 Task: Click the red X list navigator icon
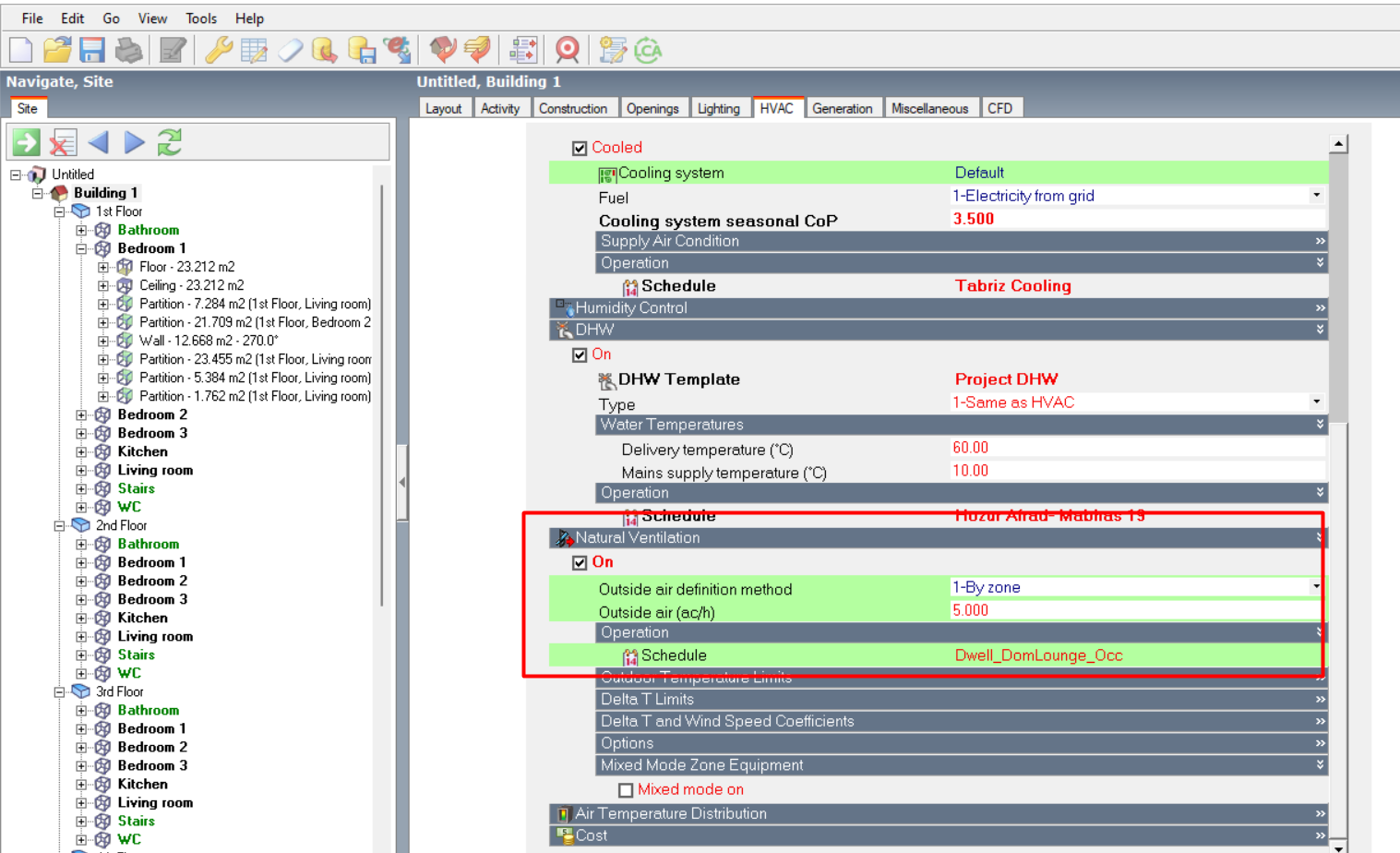(x=63, y=142)
